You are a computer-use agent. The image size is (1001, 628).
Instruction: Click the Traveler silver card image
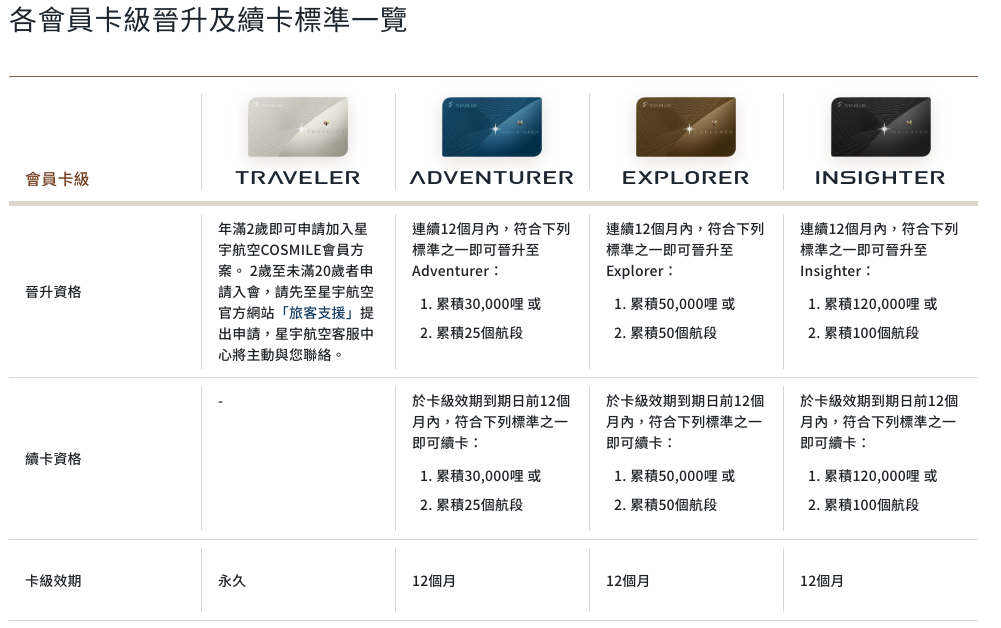coord(297,126)
